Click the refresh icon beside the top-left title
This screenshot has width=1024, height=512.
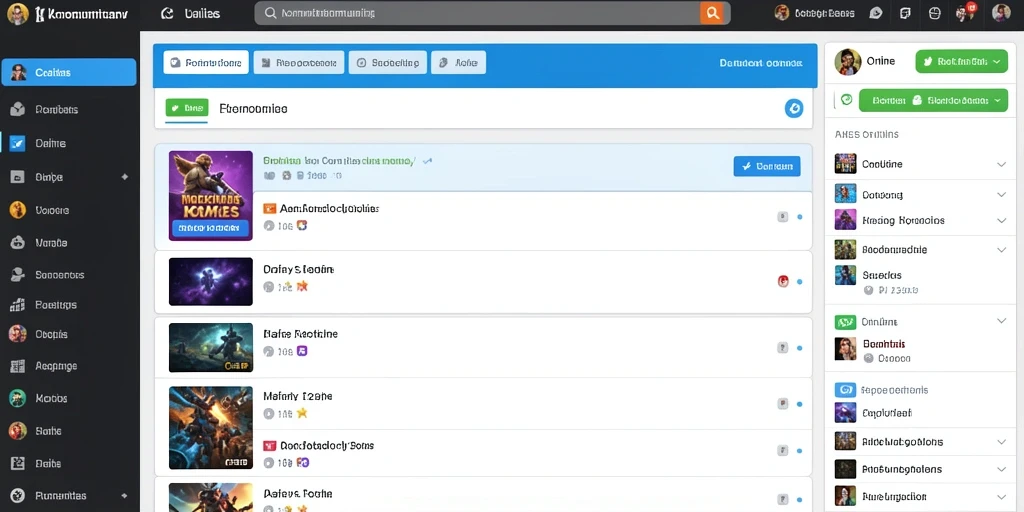click(x=167, y=13)
